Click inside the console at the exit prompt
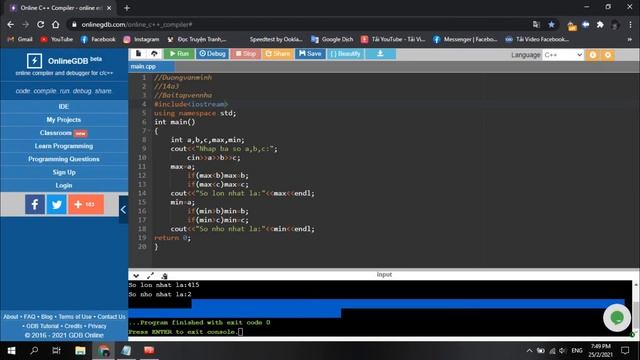The width and height of the screenshot is (640, 360). coord(240,332)
